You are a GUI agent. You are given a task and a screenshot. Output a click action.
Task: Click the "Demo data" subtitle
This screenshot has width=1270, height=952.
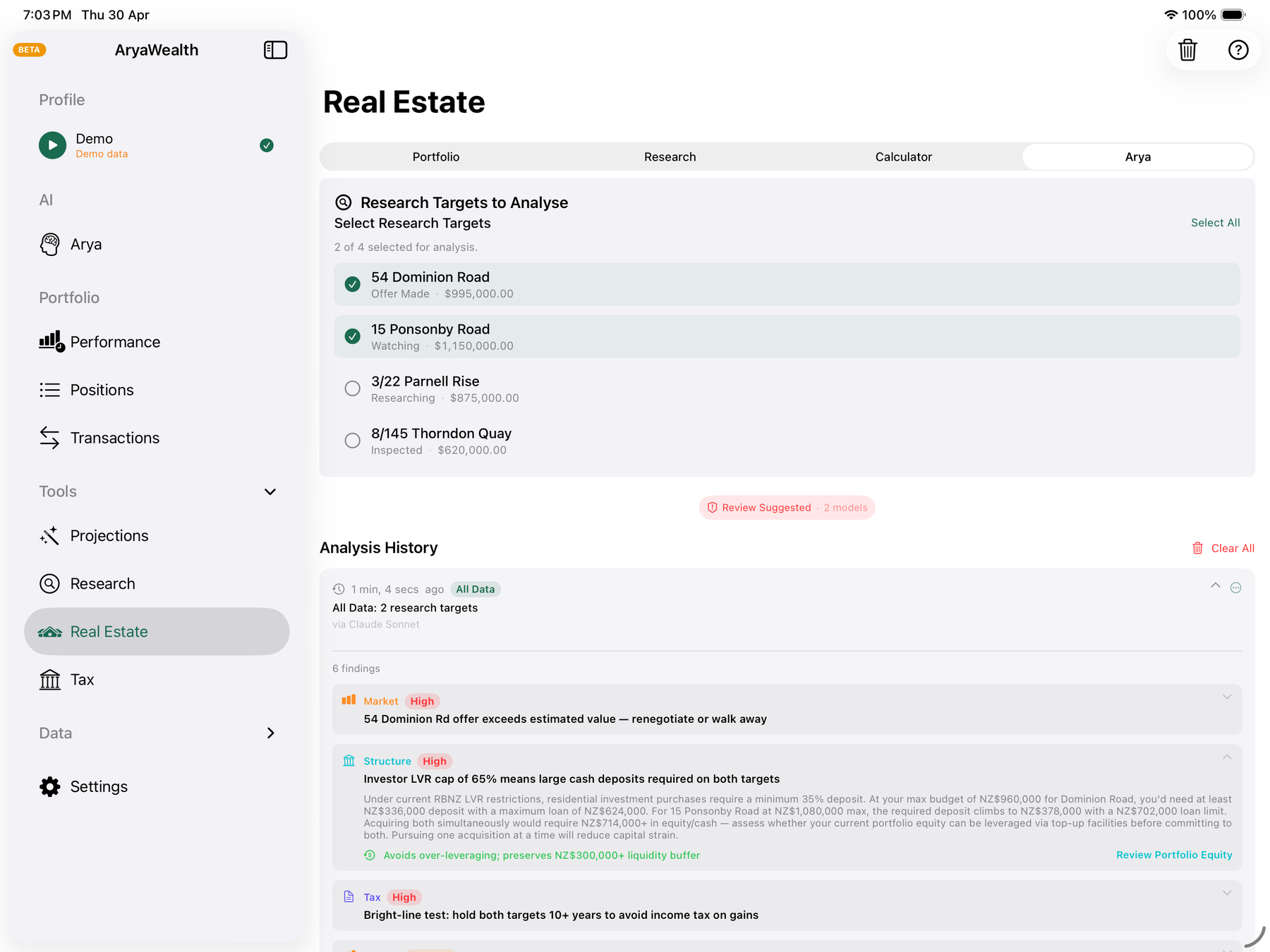[102, 154]
